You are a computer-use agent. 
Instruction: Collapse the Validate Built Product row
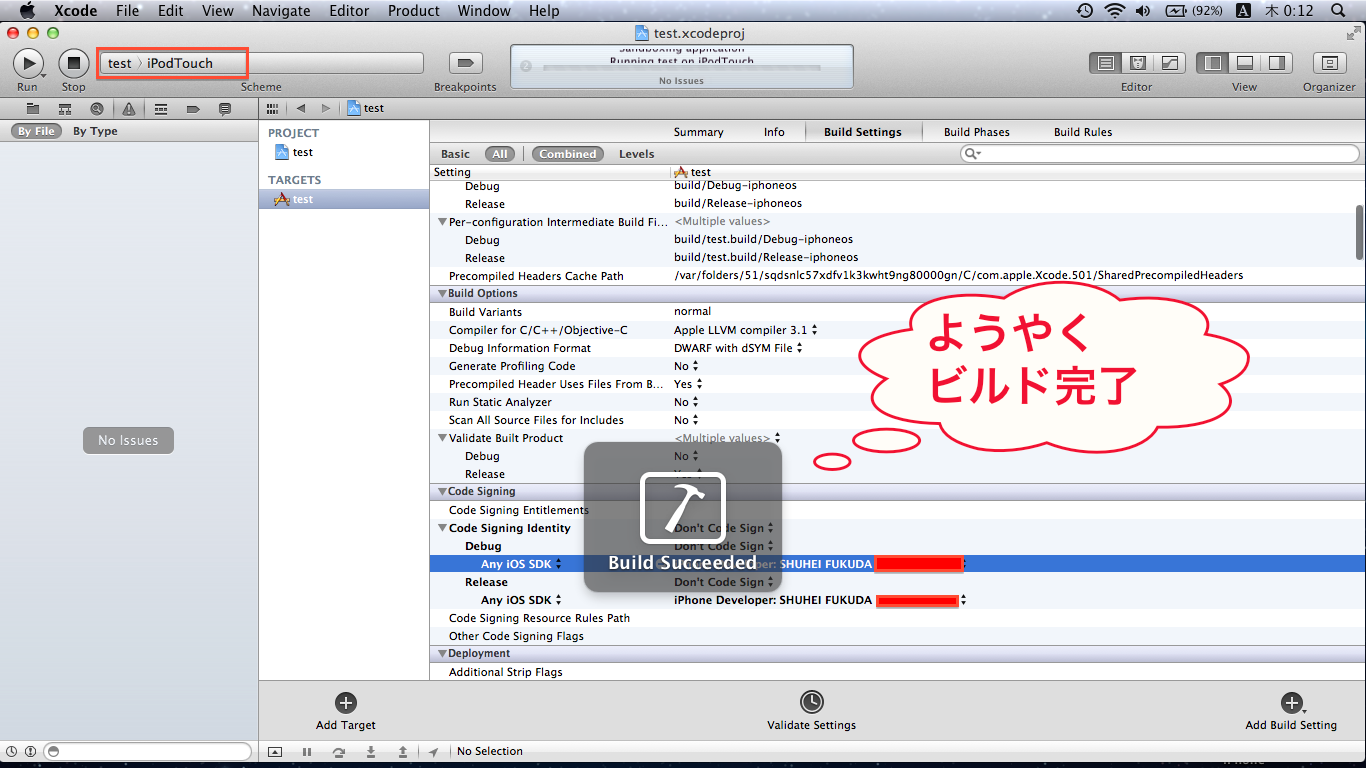tap(442, 438)
